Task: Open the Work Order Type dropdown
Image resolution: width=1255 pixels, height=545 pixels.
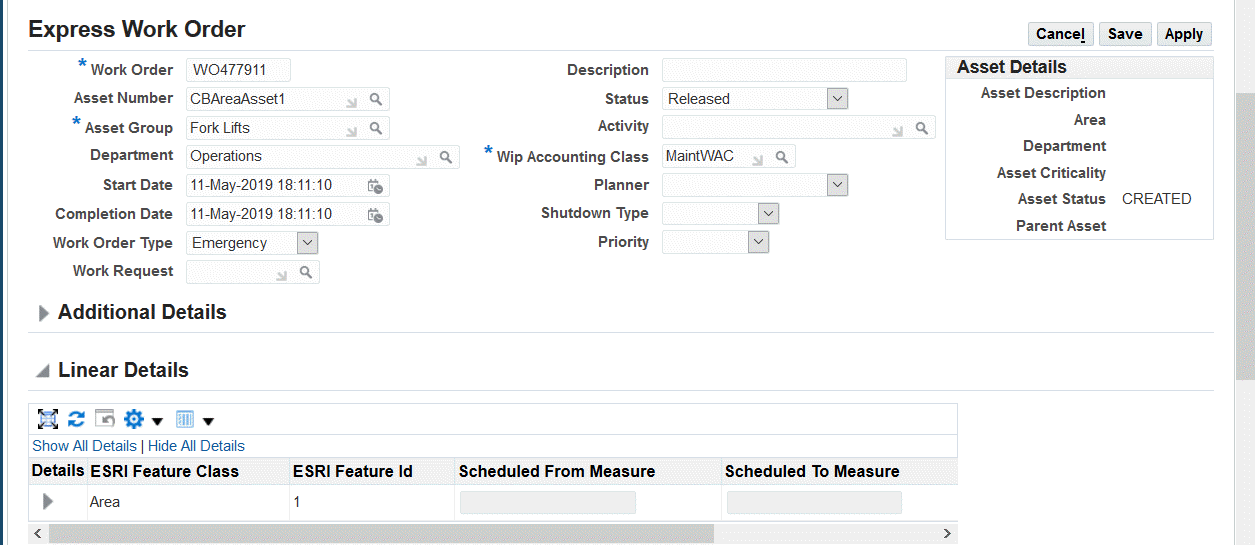Action: point(307,243)
